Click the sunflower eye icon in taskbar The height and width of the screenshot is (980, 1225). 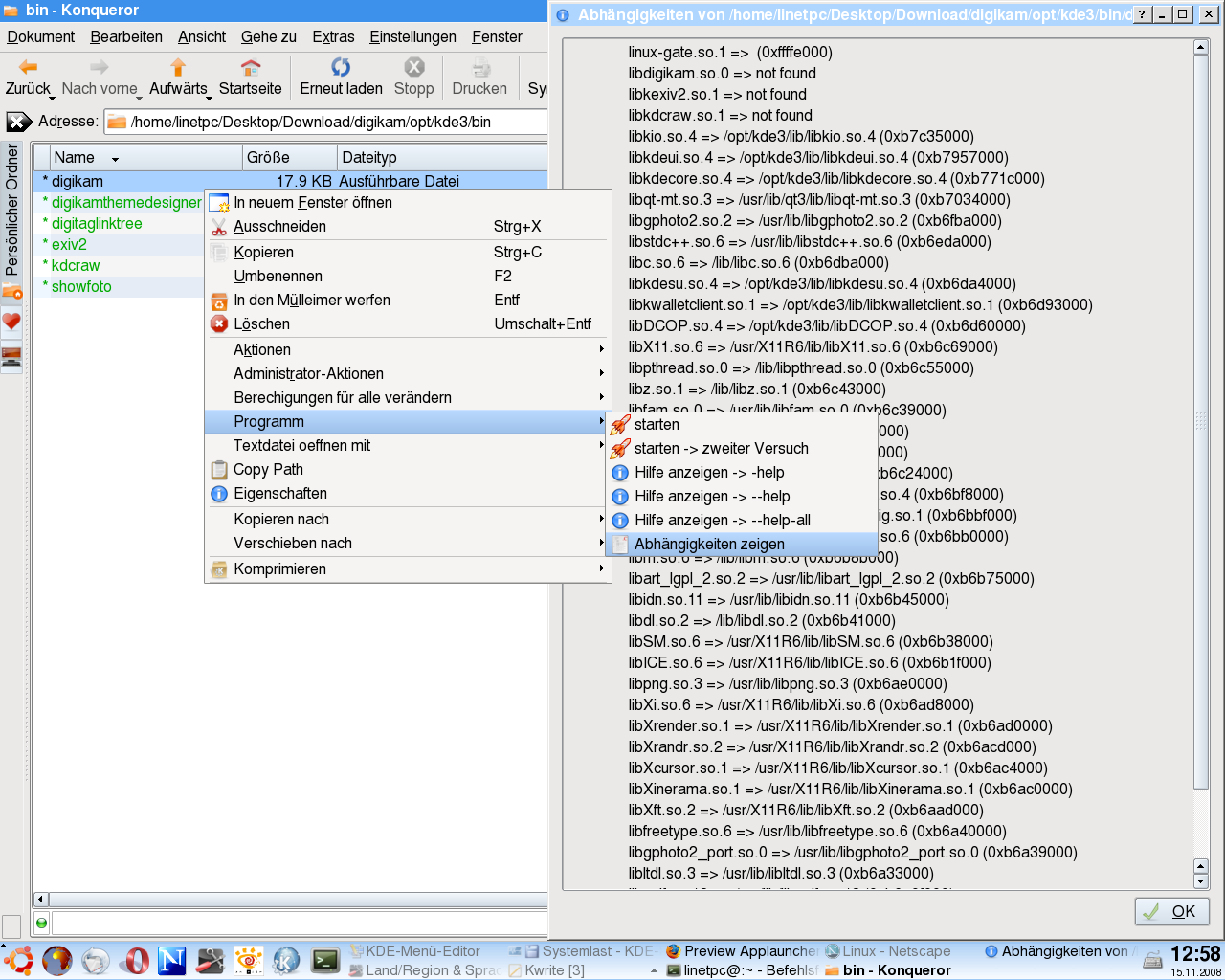click(248, 960)
